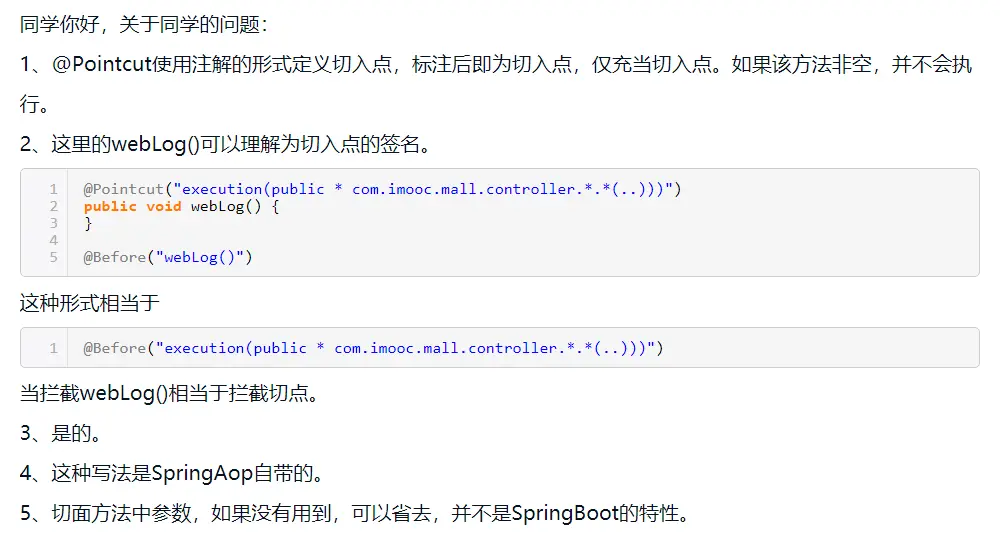1000x536 pixels.
Task: Click the text 这种形式相当于
Action: (x=90, y=301)
